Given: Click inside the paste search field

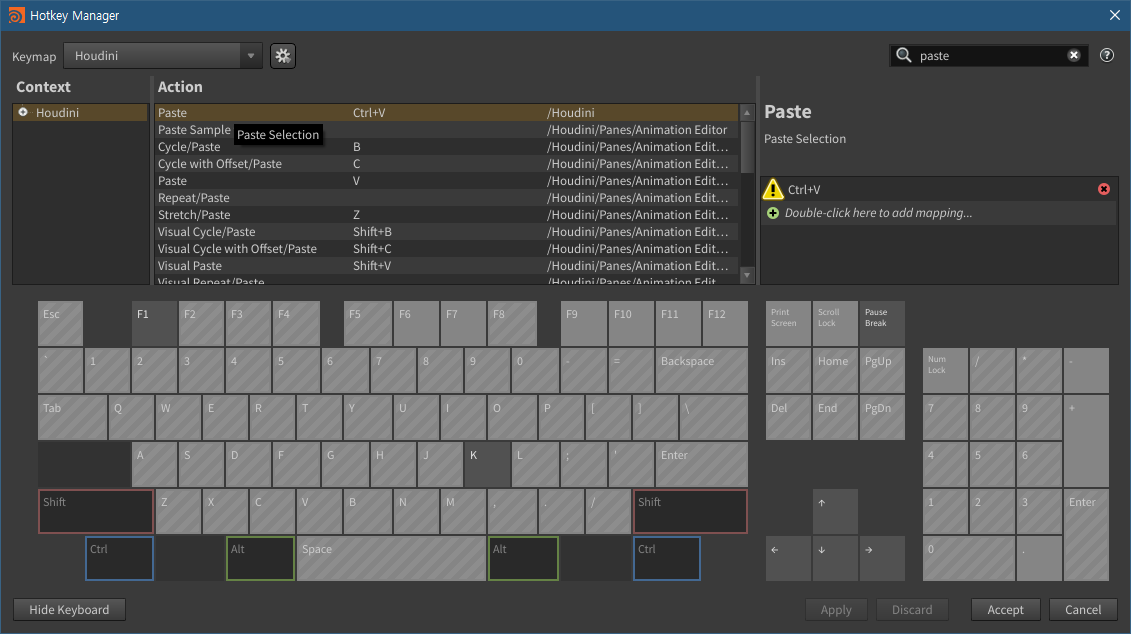Looking at the screenshot, I should coord(988,56).
